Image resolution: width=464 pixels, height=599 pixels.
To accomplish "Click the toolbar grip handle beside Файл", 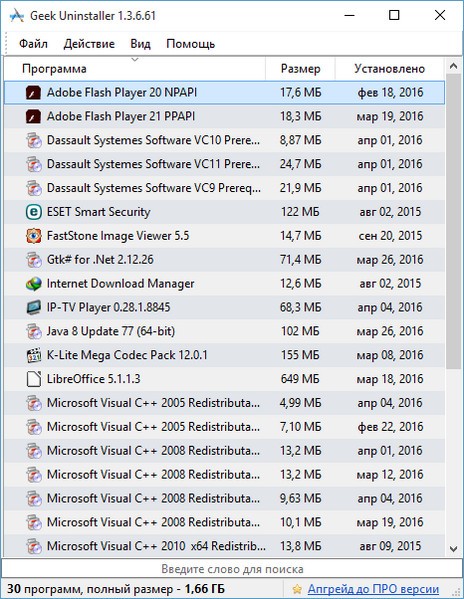I will click(x=6, y=44).
